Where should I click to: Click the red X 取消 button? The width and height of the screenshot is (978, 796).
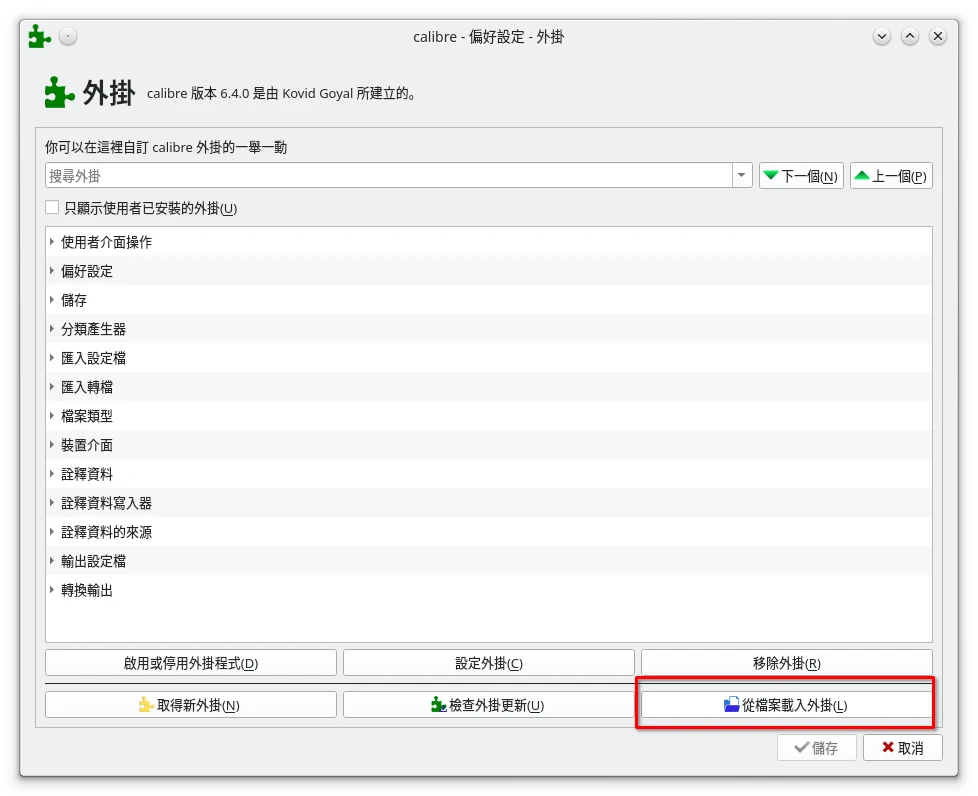[902, 748]
